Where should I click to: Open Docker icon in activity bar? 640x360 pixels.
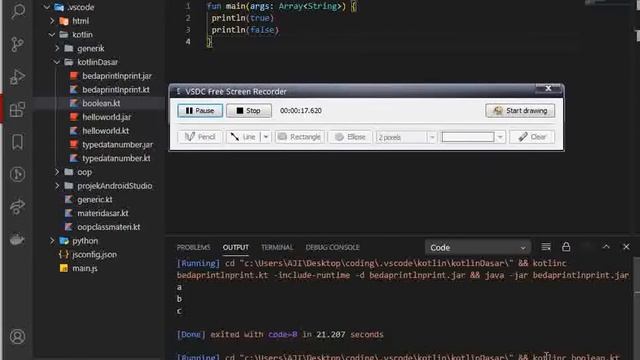pyautogui.click(x=18, y=239)
